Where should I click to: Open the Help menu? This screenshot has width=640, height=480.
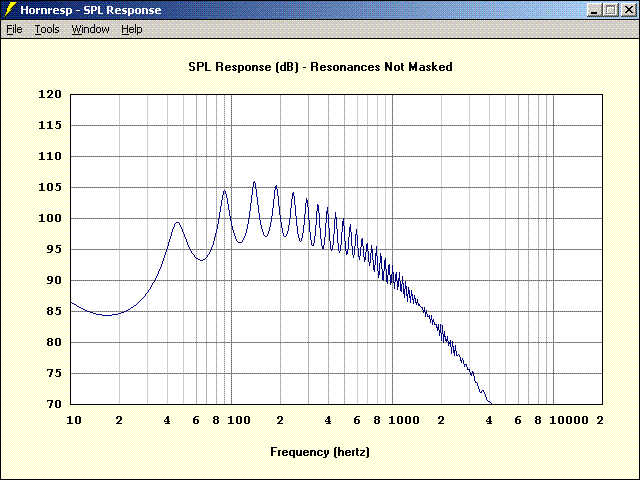tap(132, 29)
